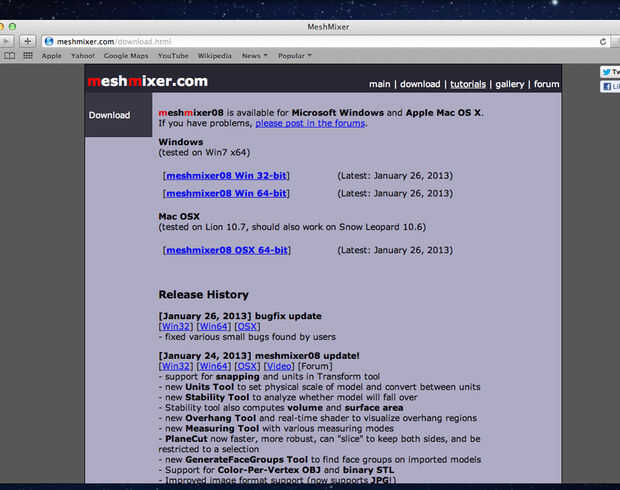Click OSX link under January 24 update
620x490 pixels.
[248, 366]
